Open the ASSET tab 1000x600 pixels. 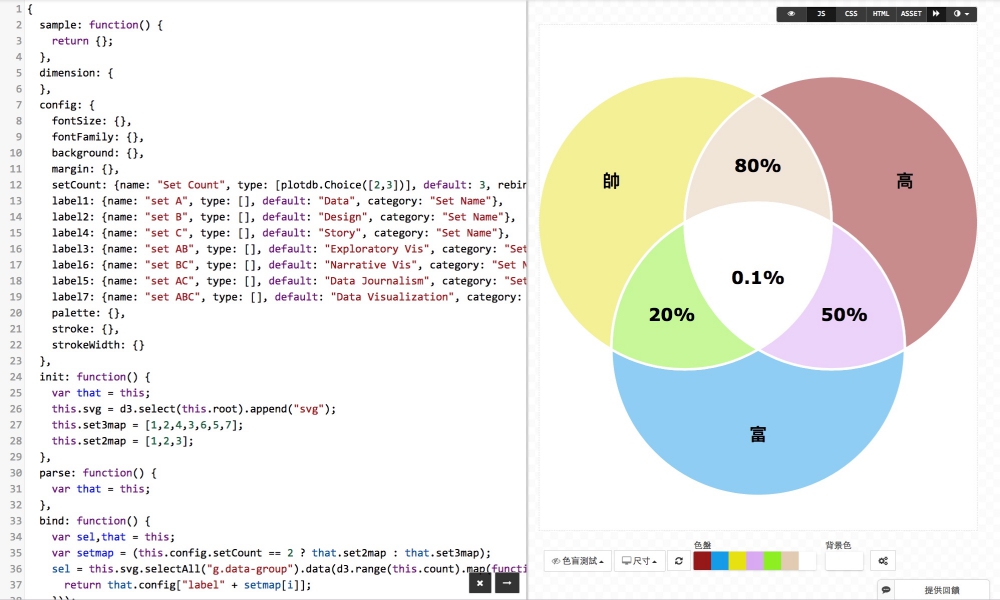[x=911, y=13]
